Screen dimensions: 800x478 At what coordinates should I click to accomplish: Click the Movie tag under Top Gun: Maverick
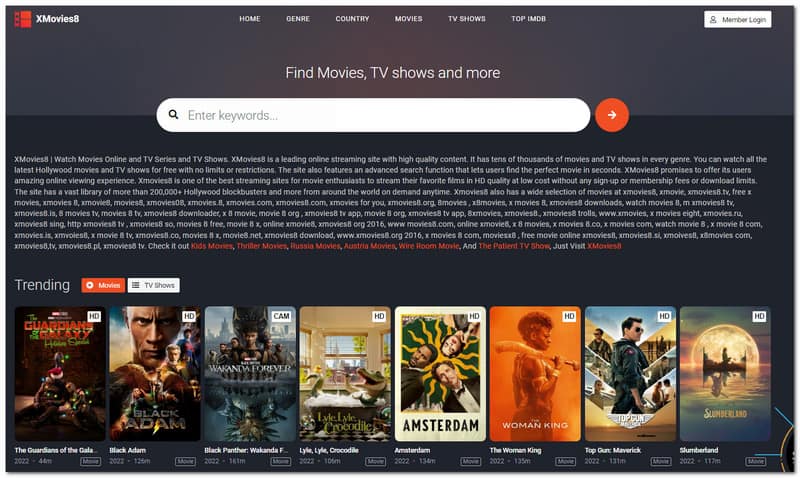[661, 461]
